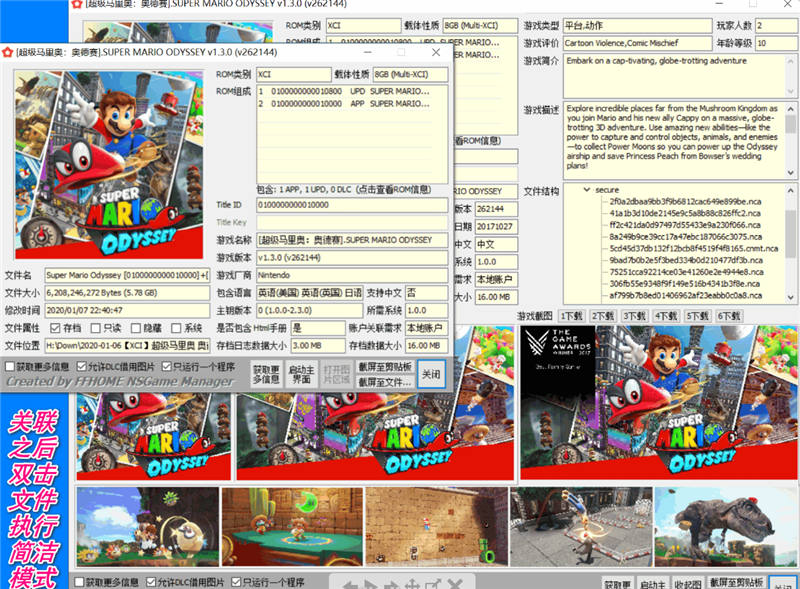Toggle 只运行一个程序 checkbox in front window
The image size is (800, 589).
tap(166, 366)
